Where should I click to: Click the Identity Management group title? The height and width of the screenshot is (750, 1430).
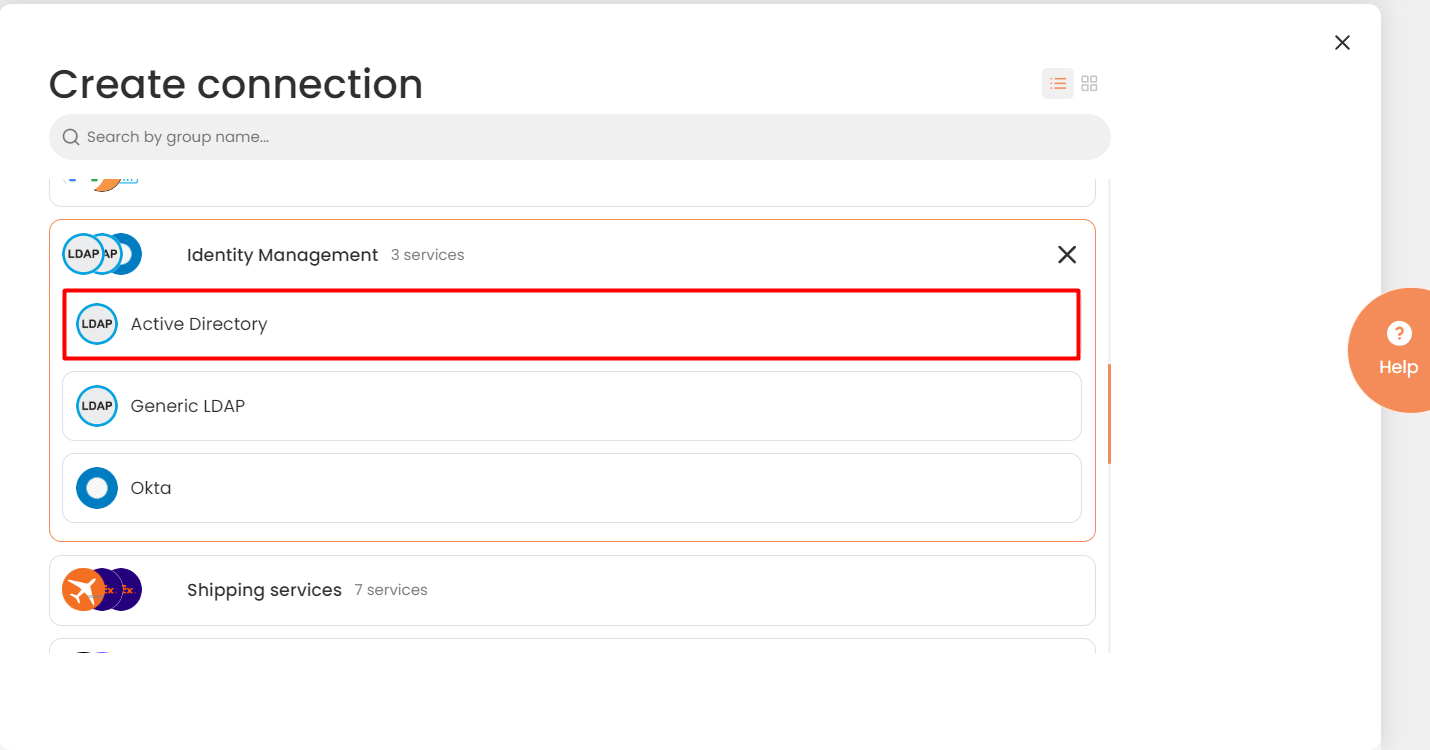pos(282,255)
